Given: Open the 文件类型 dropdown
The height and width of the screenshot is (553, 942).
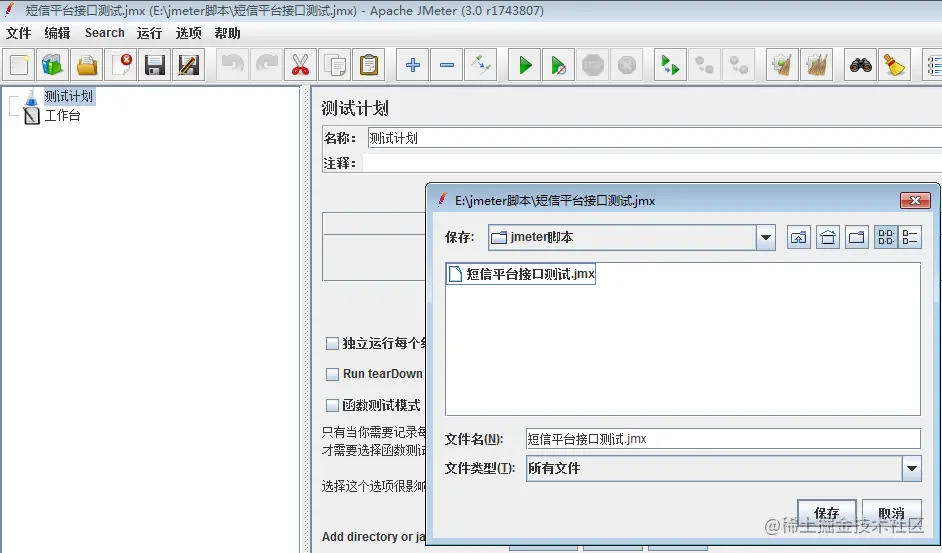Looking at the screenshot, I should pos(911,468).
